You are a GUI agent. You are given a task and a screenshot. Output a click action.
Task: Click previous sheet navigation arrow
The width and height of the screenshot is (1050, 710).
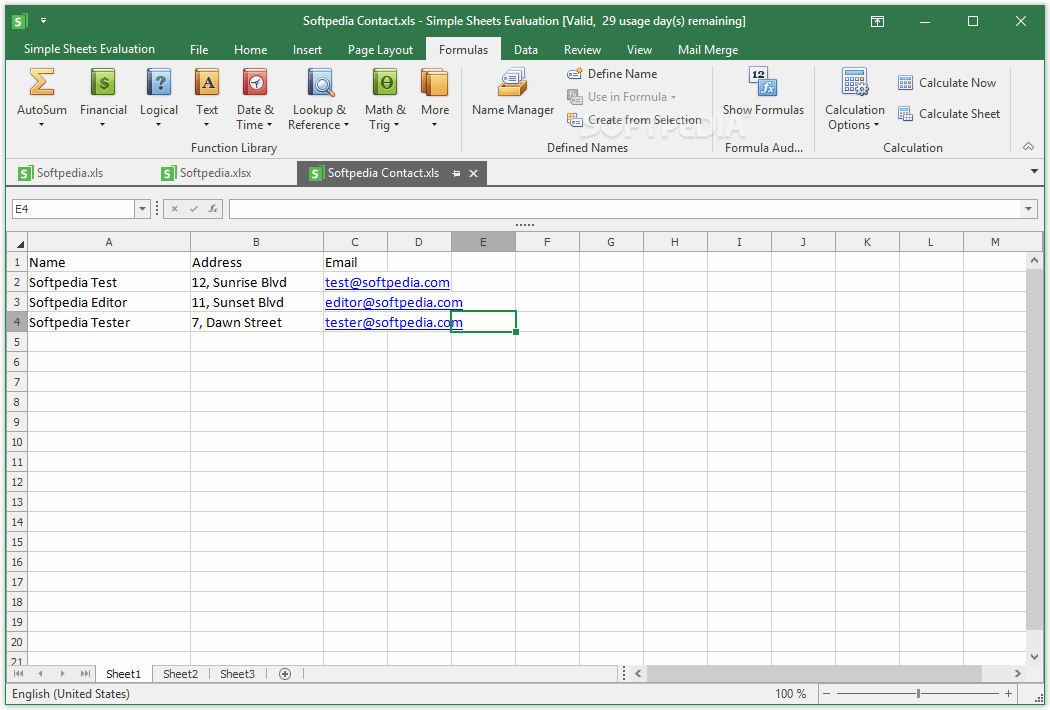point(40,674)
